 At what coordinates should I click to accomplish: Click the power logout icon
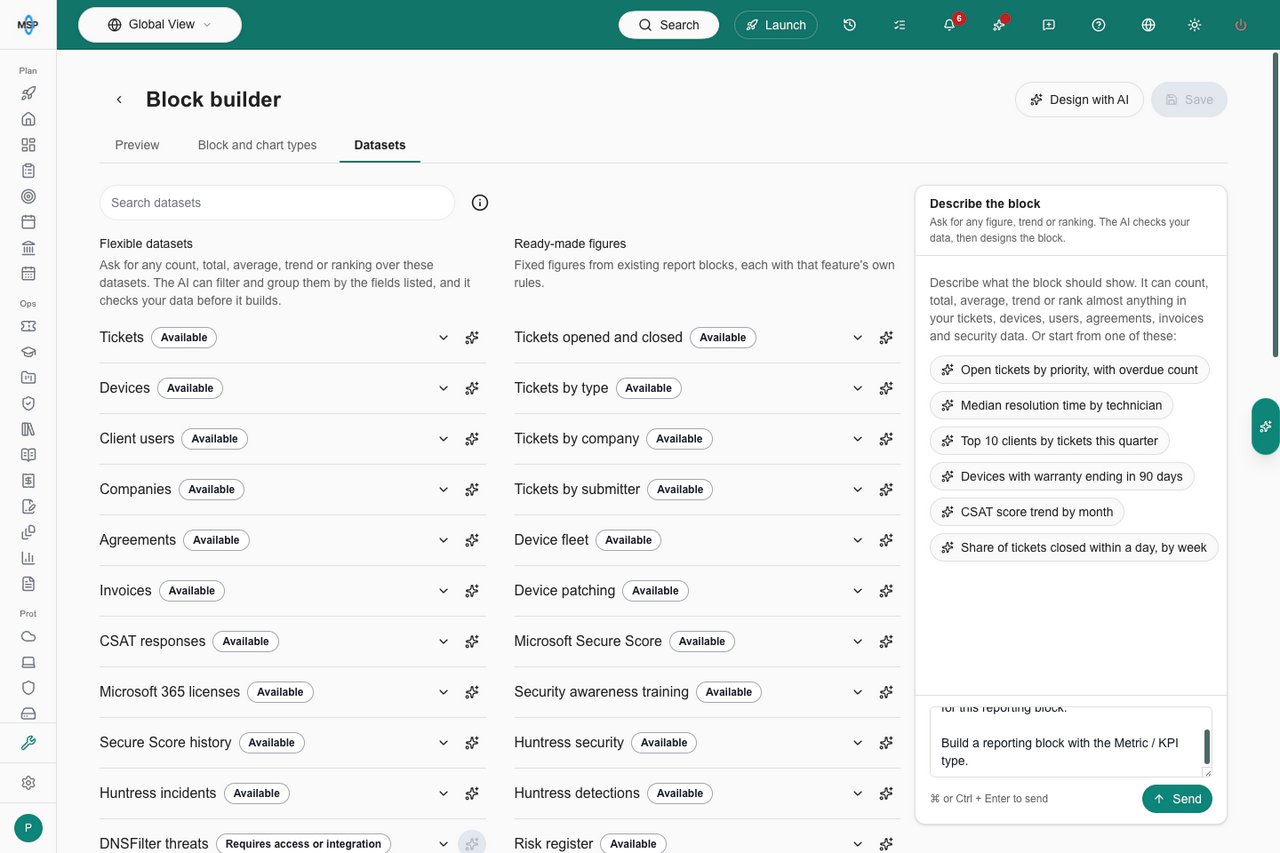[1241, 25]
